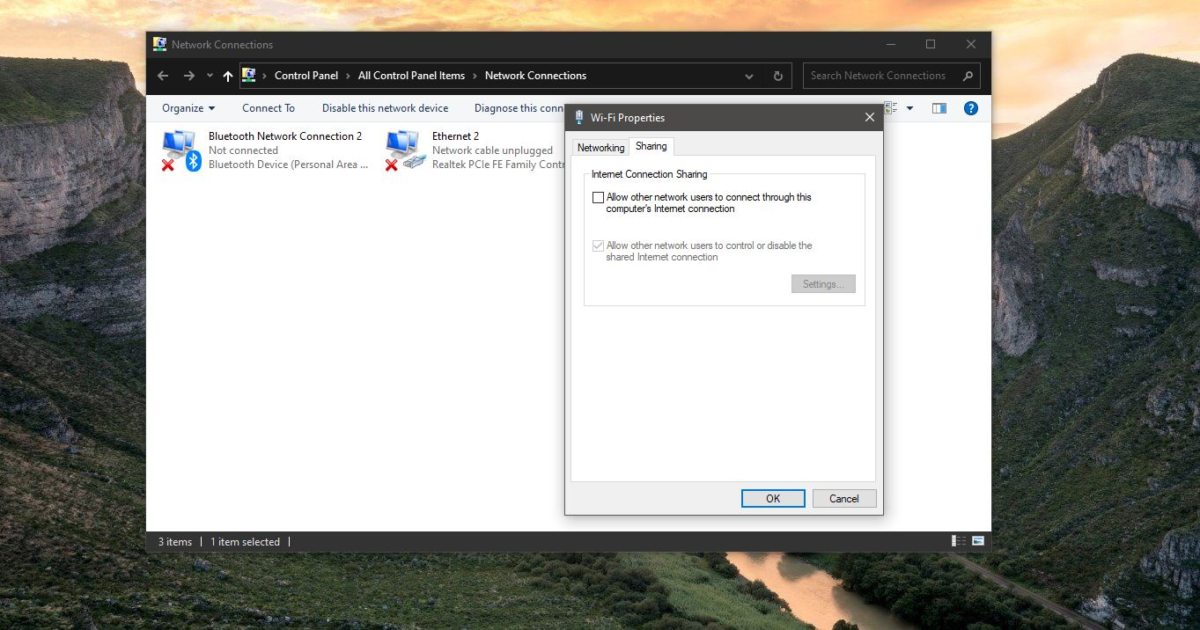
Task: Click the Bluetooth Network Connection 2 icon
Action: [181, 150]
